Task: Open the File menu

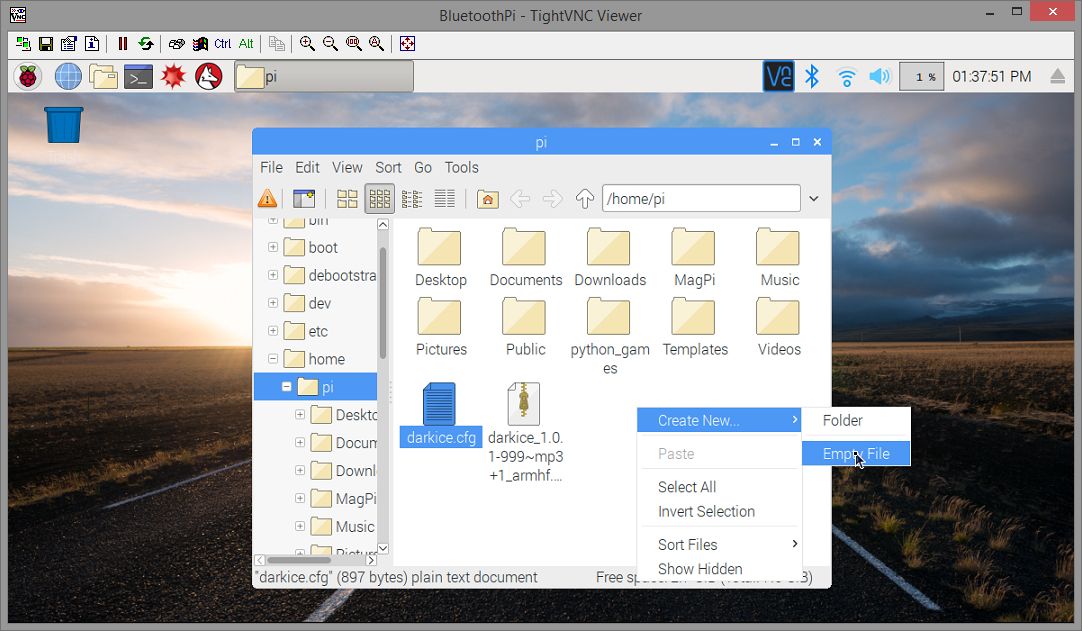Action: [271, 168]
